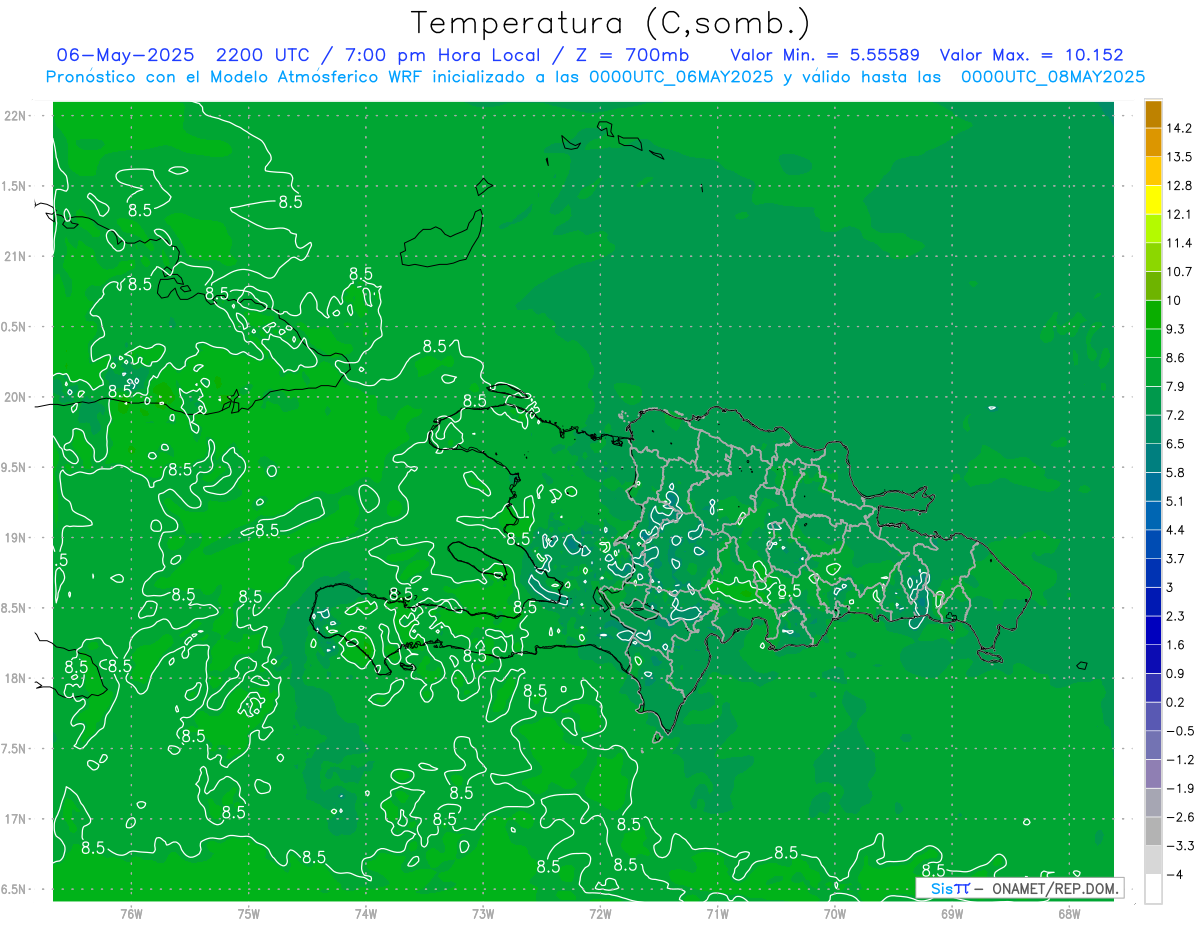Select valid-until time "0000UTC_08MAY2025"

[x=1053, y=76]
